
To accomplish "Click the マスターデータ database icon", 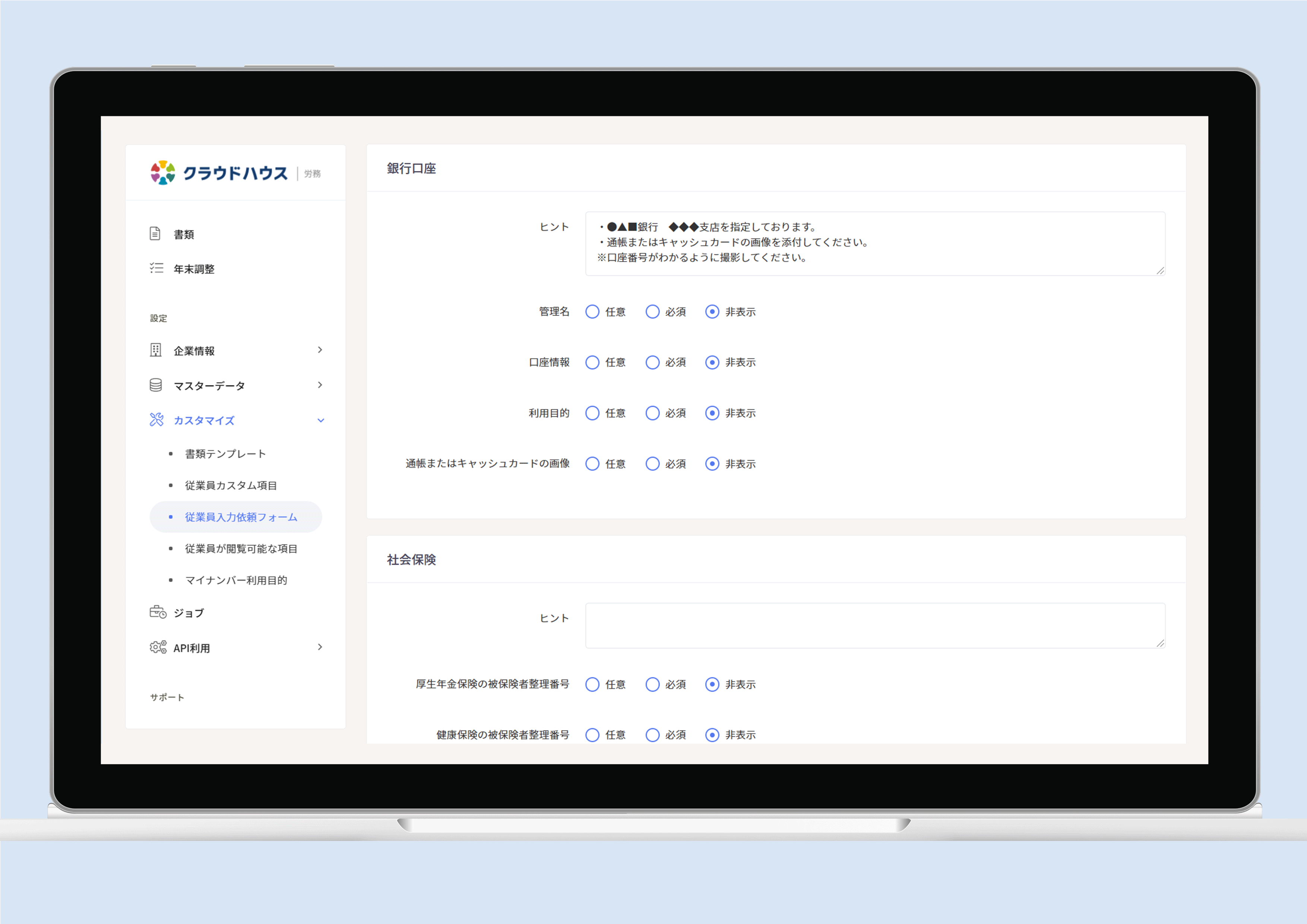I will (155, 385).
